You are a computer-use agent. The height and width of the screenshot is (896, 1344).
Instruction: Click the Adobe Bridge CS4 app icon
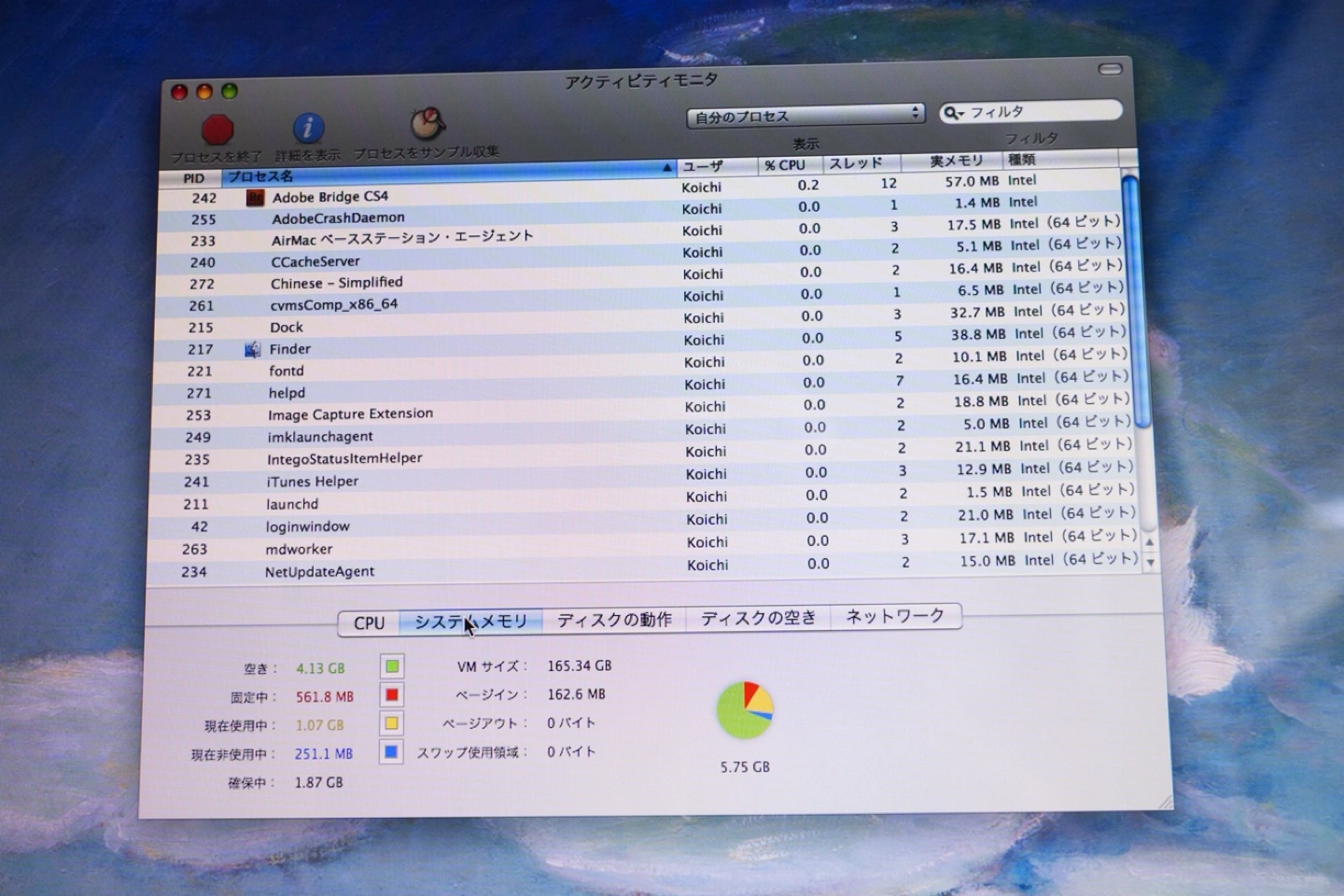pos(255,198)
